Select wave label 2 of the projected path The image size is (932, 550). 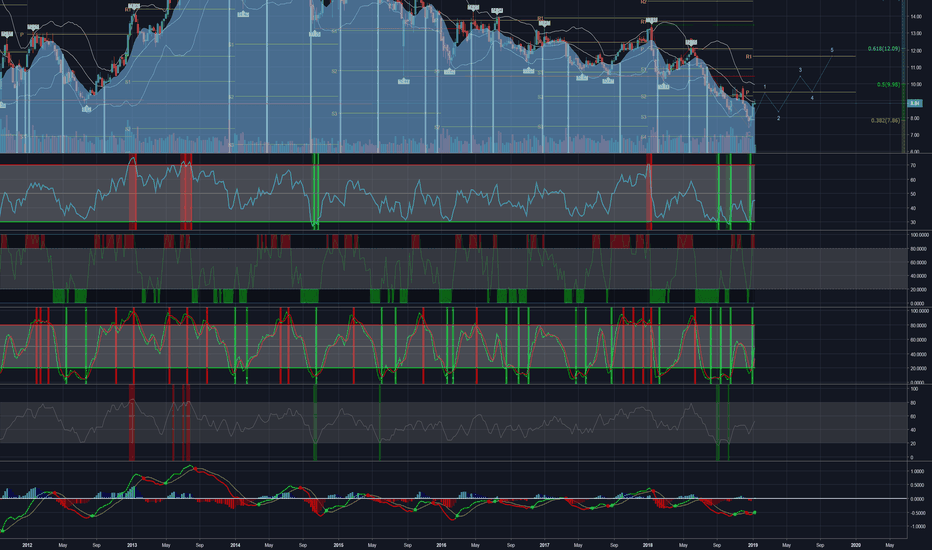pyautogui.click(x=778, y=118)
